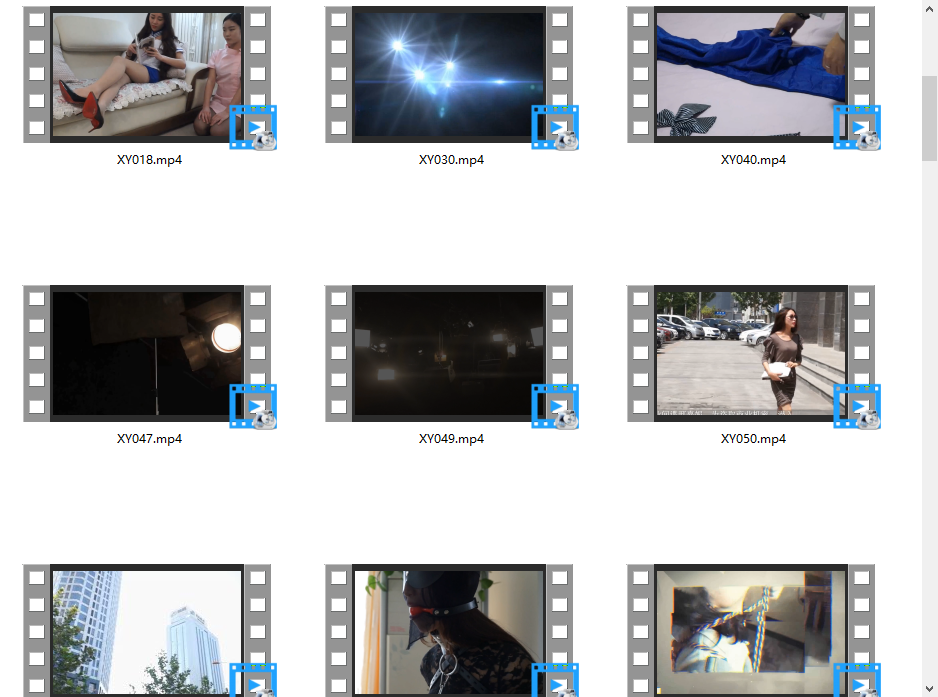
Task: Select the XY049.mp4 video thumbnail
Action: pos(449,353)
